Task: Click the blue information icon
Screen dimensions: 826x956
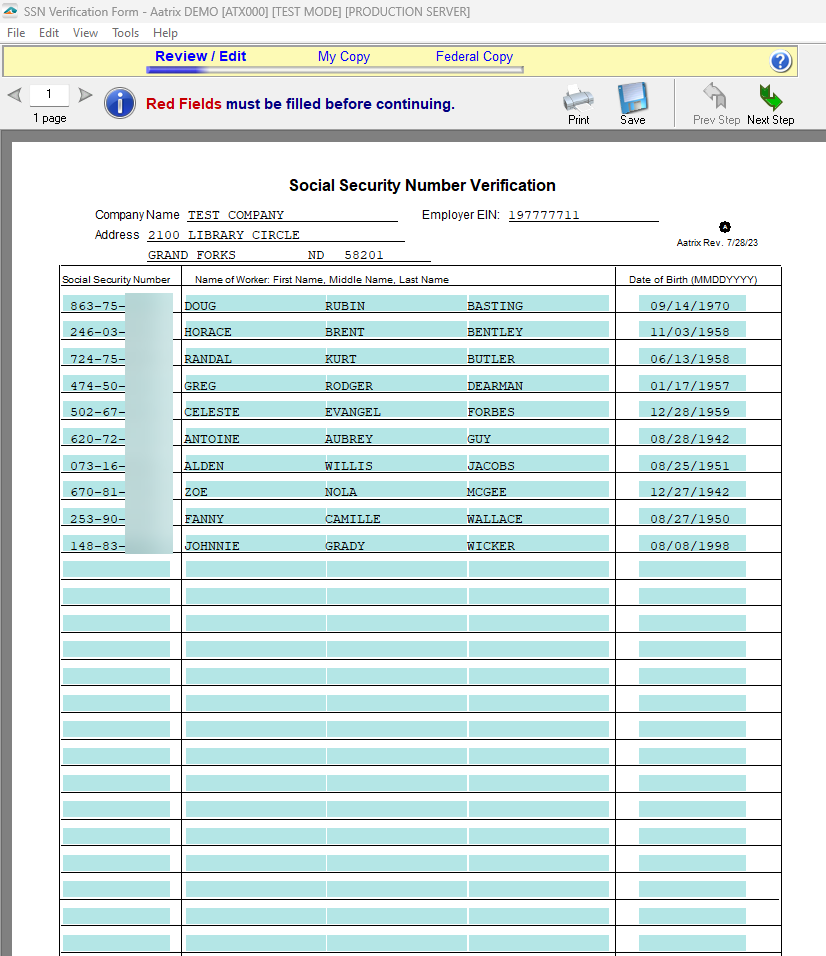Action: point(120,103)
